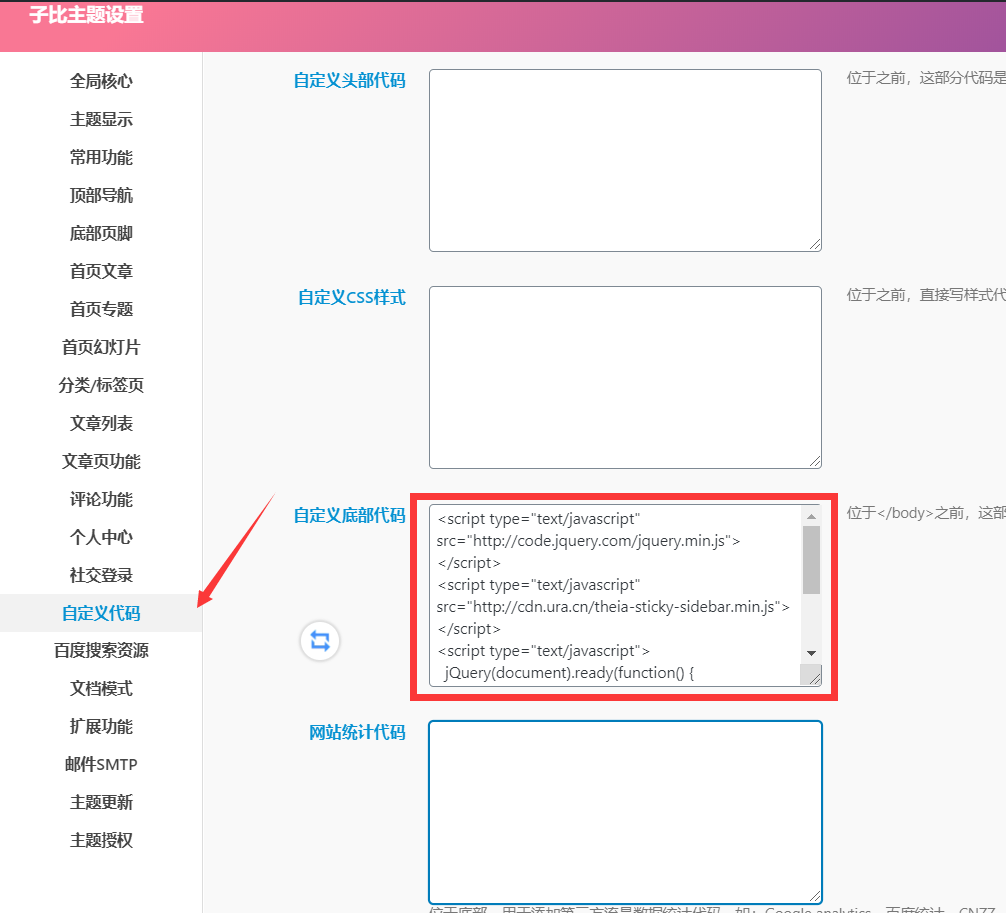Go to 主题授权 settings
The image size is (1006, 913).
tap(101, 840)
